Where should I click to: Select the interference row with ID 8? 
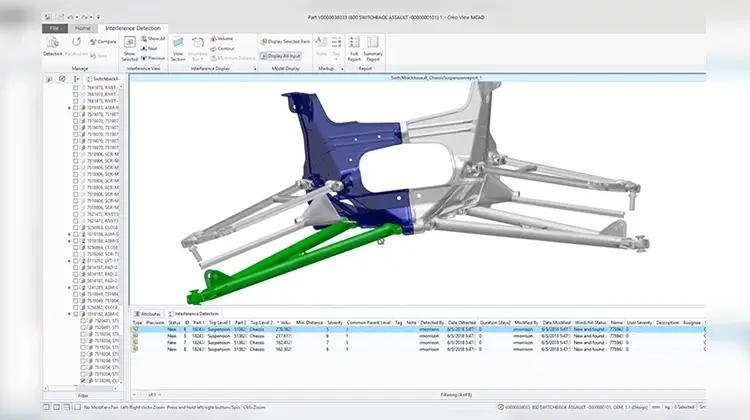click(x=418, y=349)
